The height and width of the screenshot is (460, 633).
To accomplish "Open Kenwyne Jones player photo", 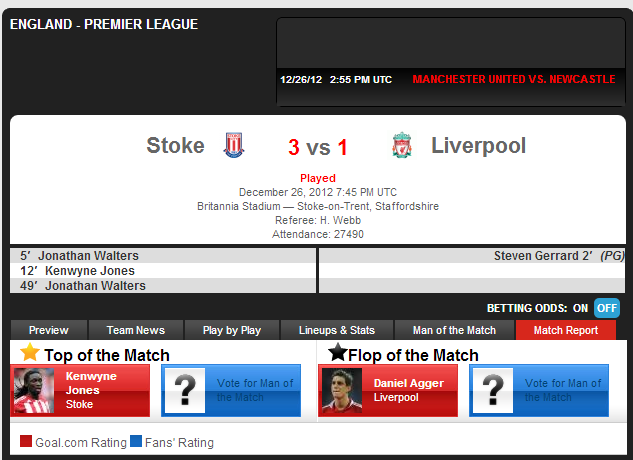I will (34, 390).
